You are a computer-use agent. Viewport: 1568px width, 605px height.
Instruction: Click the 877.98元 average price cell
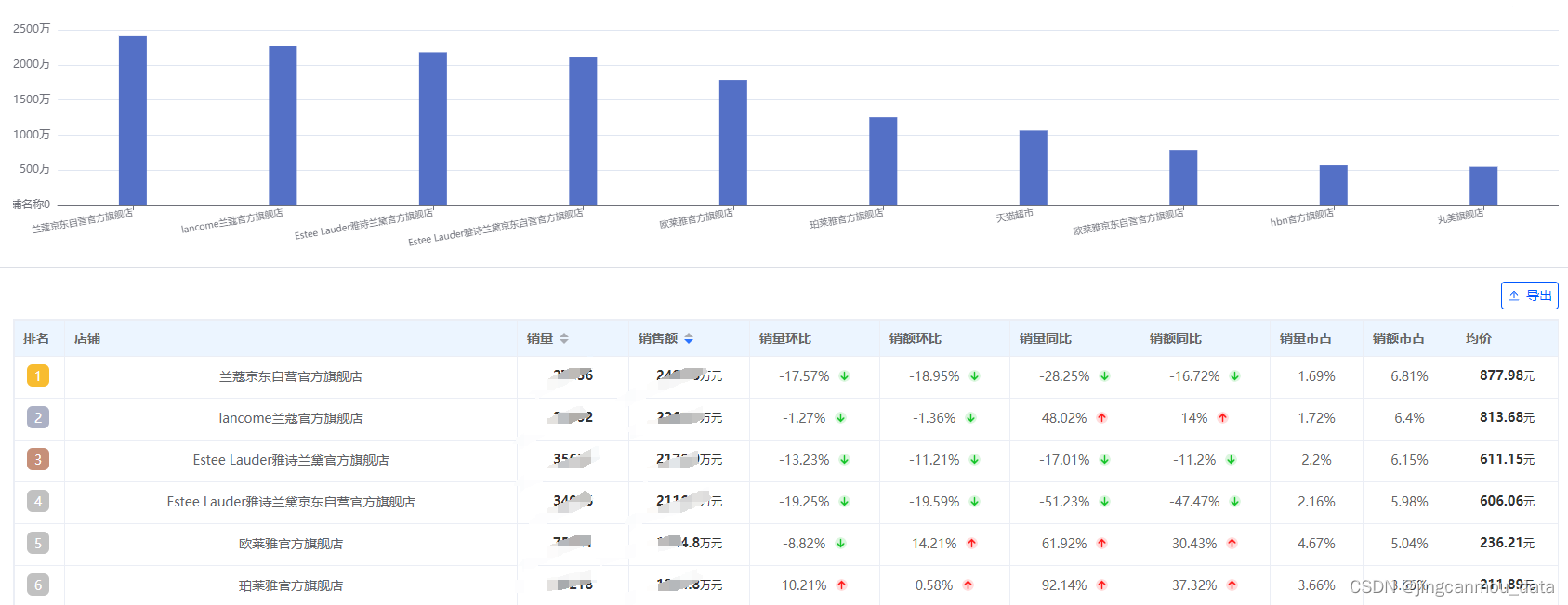1507,375
